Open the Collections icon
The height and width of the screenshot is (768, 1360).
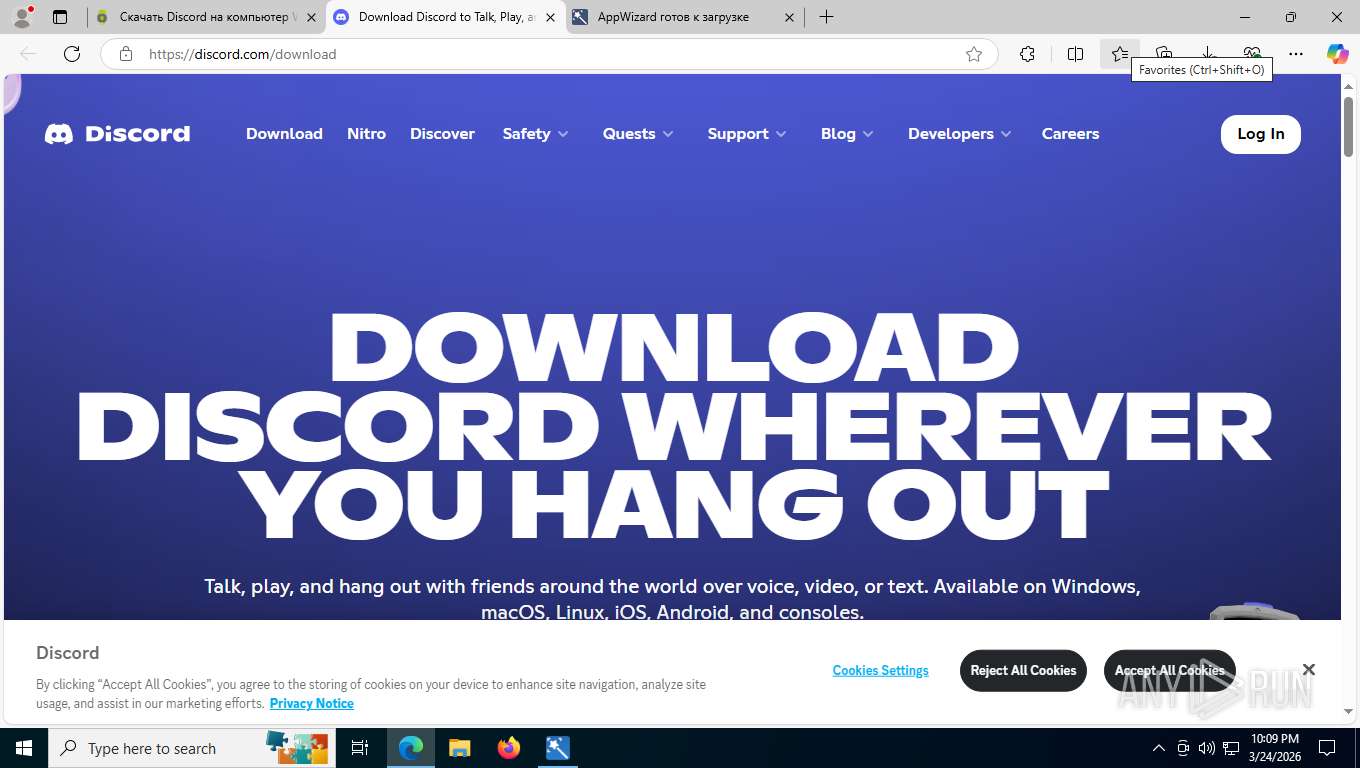click(x=1163, y=54)
